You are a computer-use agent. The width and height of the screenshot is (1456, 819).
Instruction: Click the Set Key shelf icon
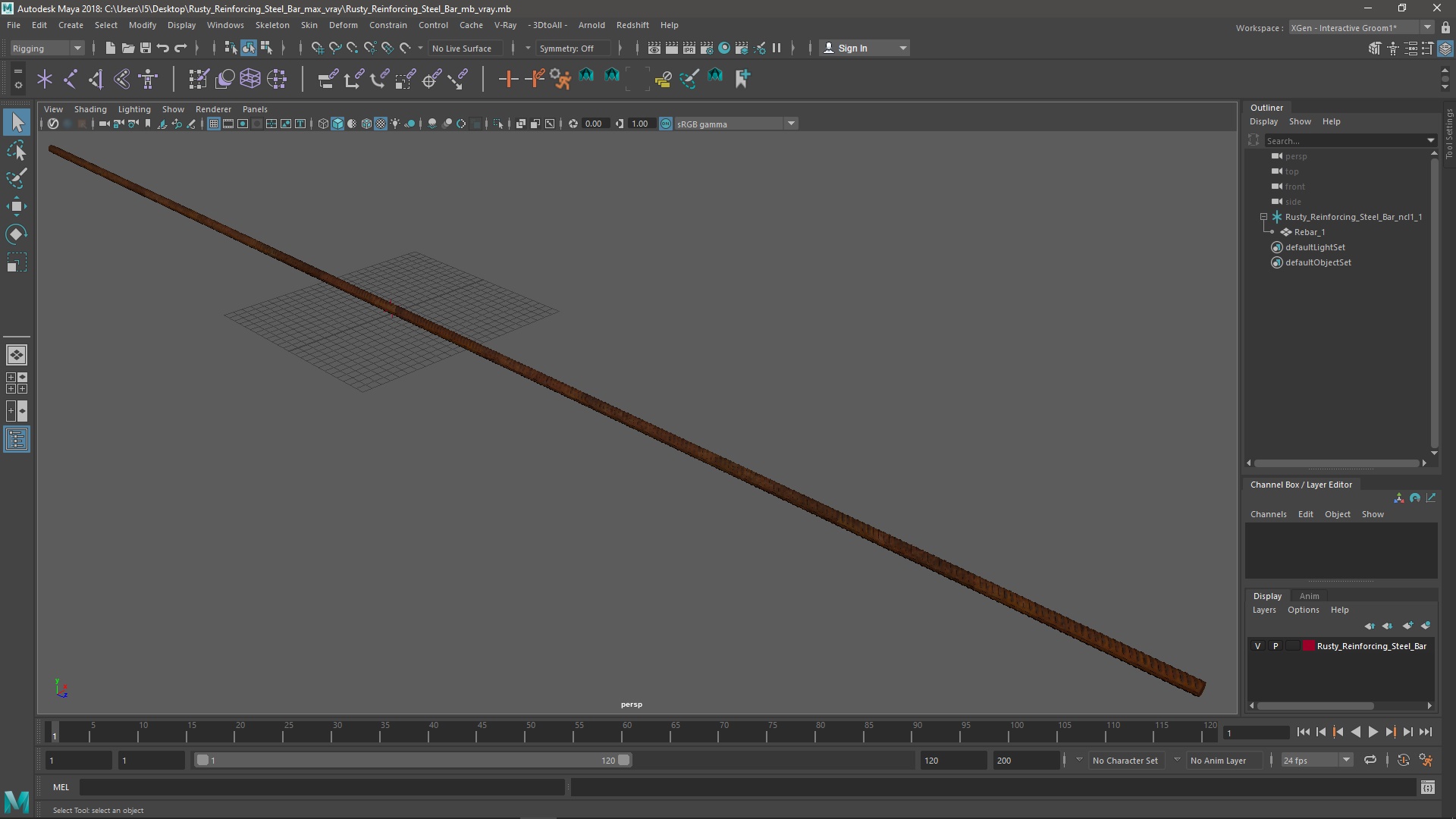(508, 78)
